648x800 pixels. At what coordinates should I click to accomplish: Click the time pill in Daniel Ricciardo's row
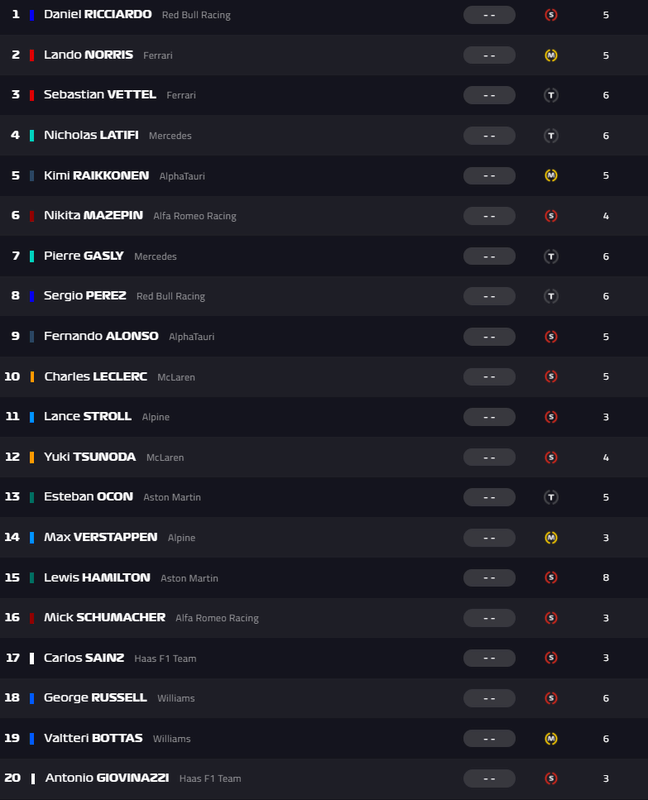coord(489,15)
